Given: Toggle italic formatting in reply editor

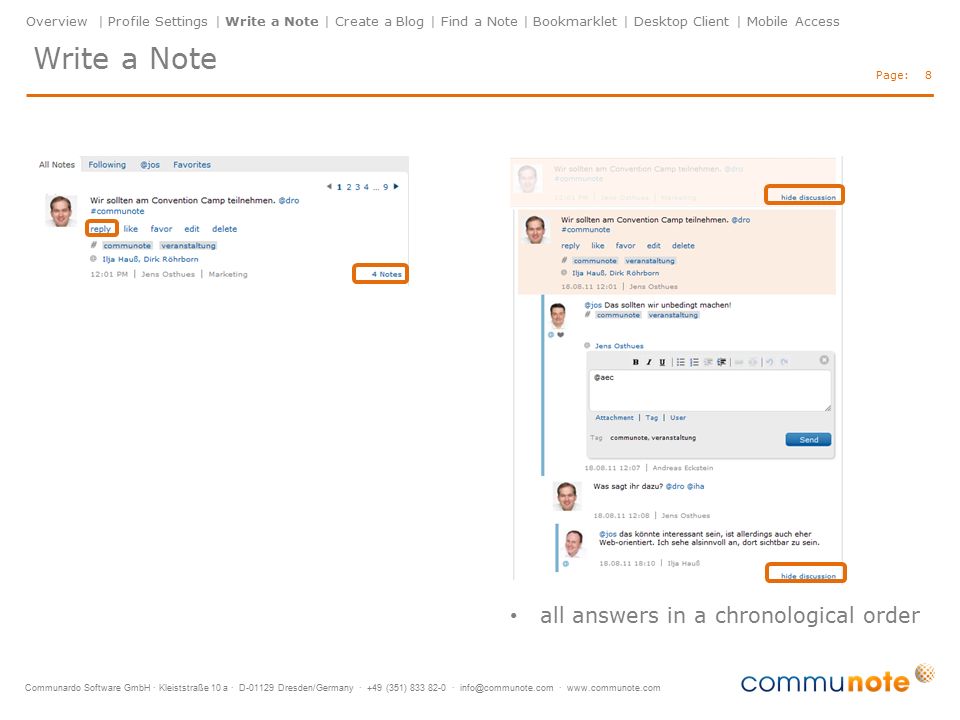Looking at the screenshot, I should pos(649,362).
